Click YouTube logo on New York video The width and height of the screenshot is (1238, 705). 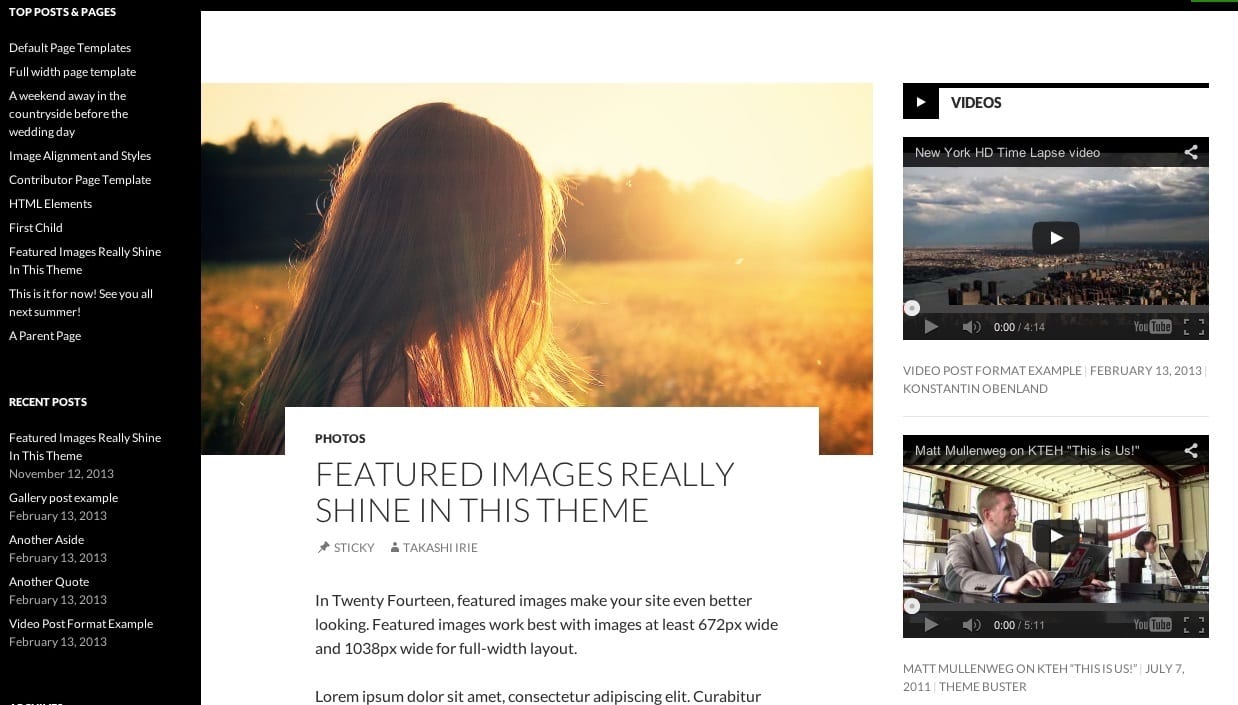click(x=1152, y=327)
